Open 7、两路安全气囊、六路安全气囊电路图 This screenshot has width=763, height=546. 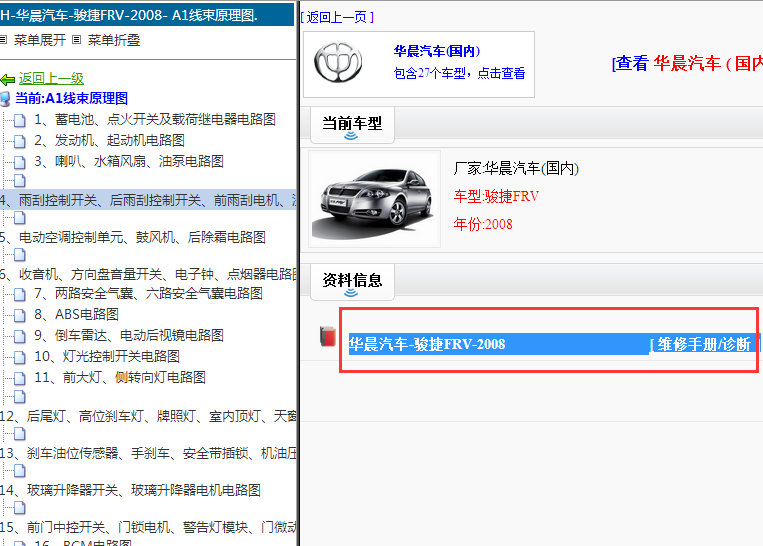pyautogui.click(x=148, y=293)
